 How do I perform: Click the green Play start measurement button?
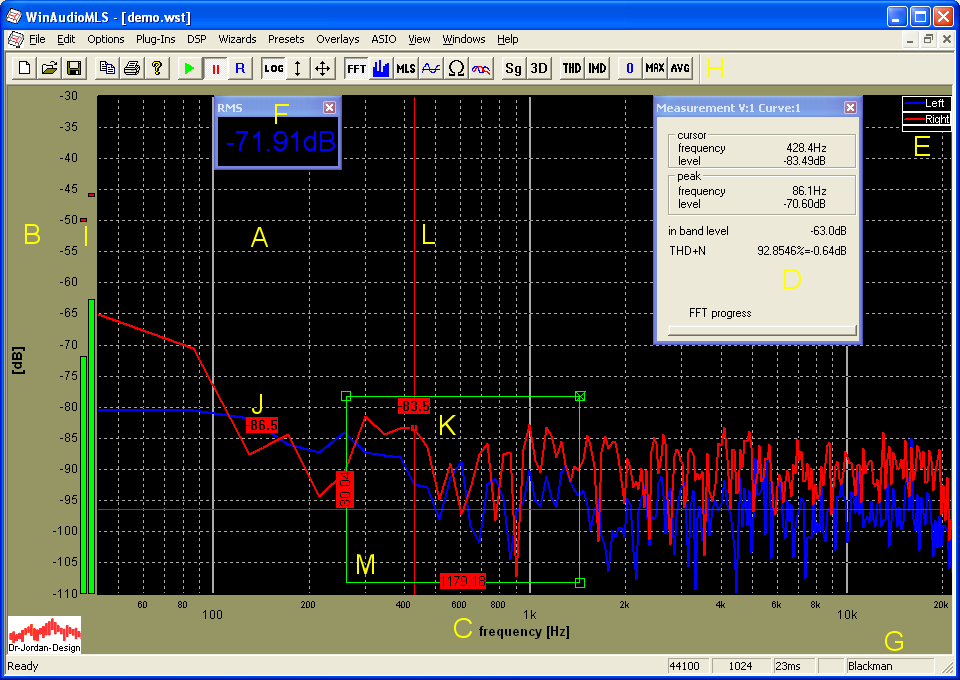(x=190, y=68)
